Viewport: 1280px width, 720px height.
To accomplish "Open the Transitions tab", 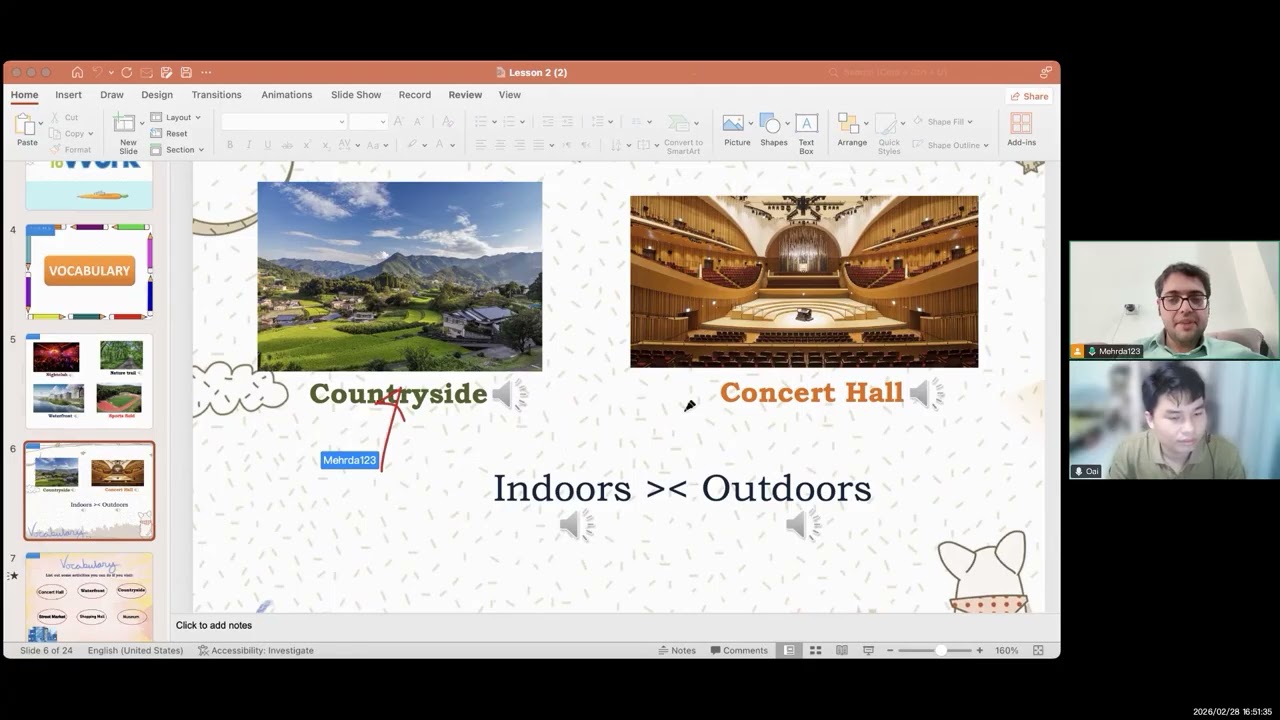I will tap(217, 95).
